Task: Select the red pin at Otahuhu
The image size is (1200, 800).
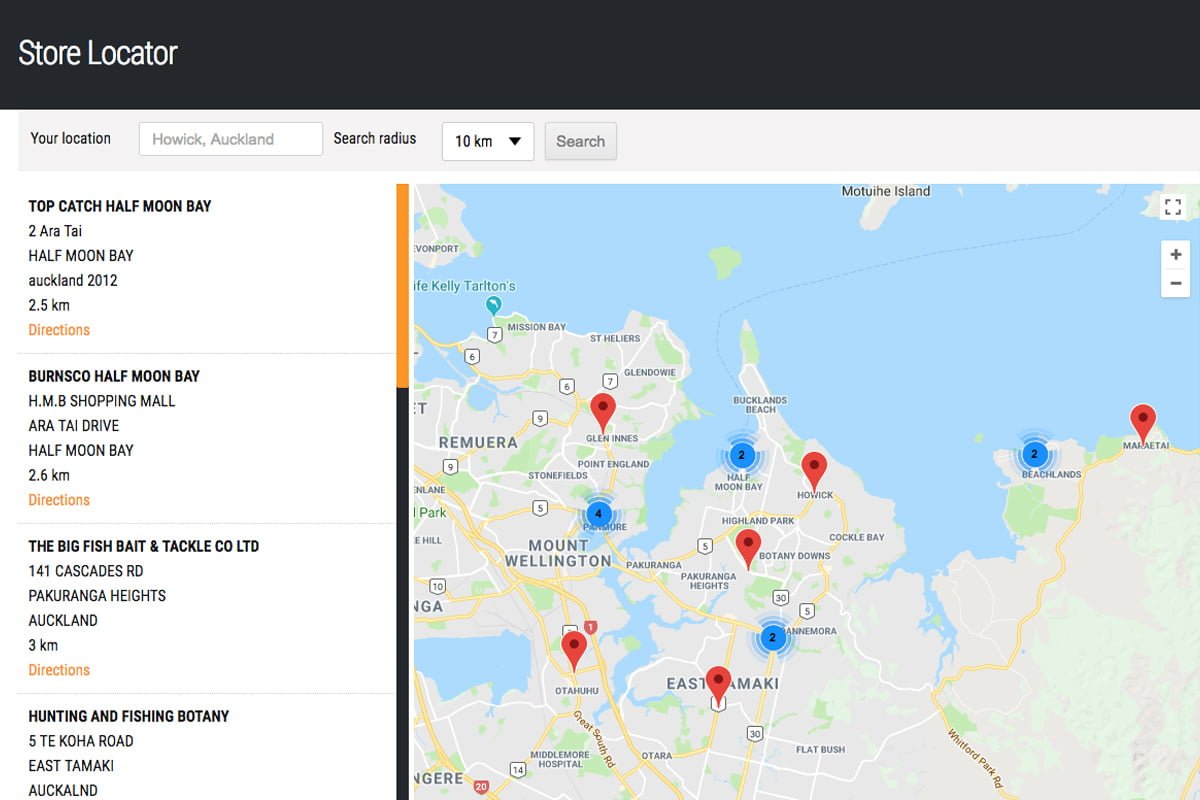Action: pos(573,650)
